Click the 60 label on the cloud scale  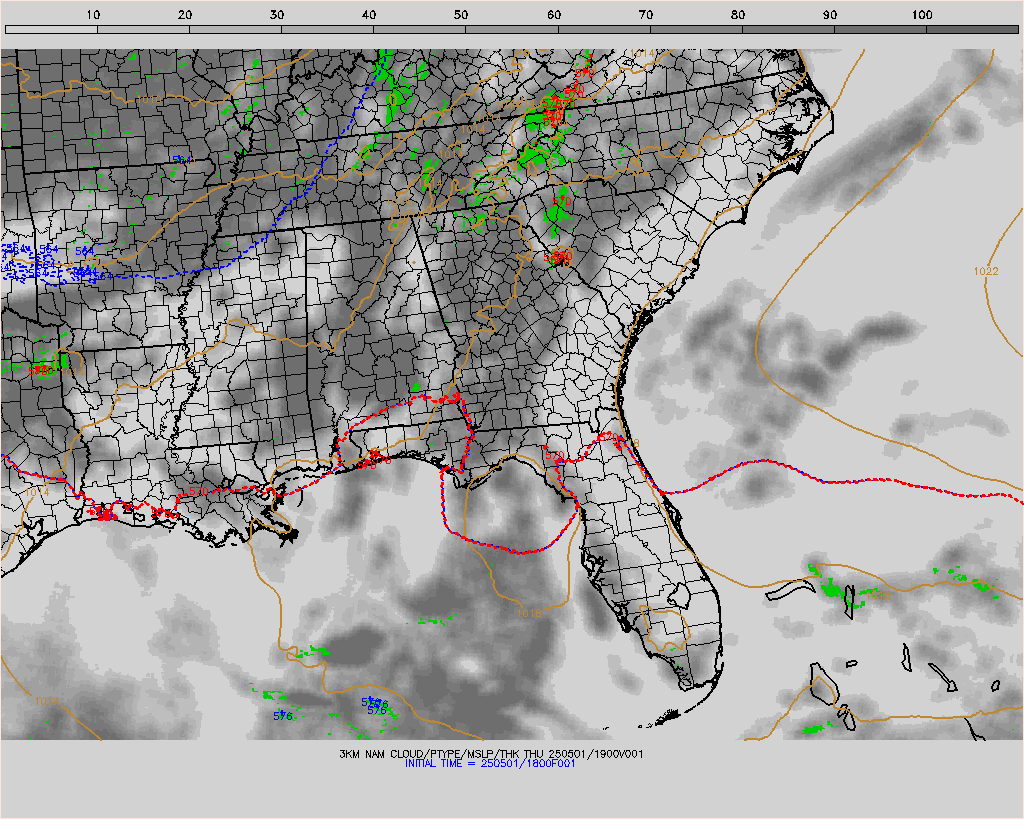point(554,14)
